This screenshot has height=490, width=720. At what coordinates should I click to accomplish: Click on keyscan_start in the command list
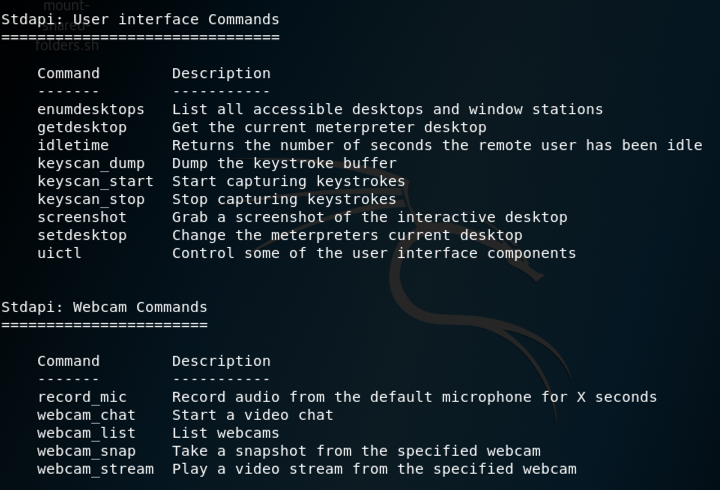pos(95,181)
